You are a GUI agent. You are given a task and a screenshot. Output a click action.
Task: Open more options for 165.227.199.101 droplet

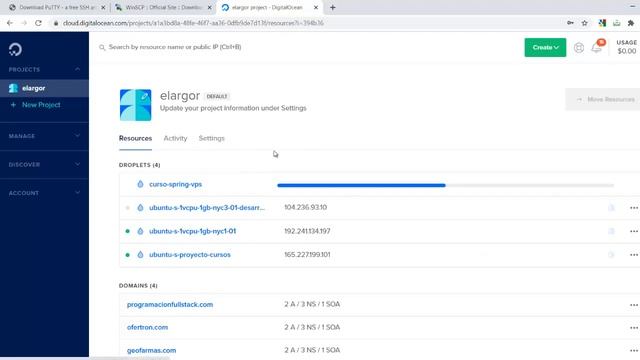pyautogui.click(x=633, y=255)
